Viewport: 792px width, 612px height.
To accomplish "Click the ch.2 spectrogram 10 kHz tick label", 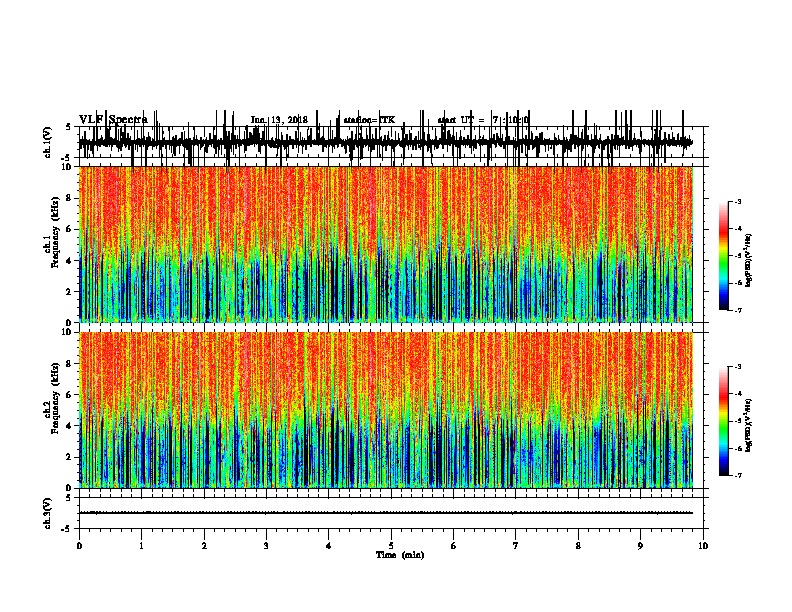I will [x=67, y=332].
